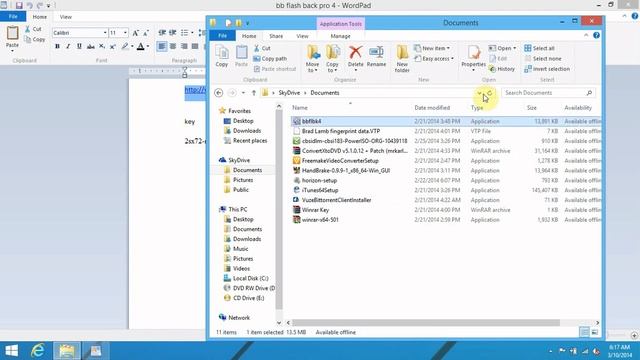The image size is (640, 360).
Task: Create a New folder from ribbon
Action: (x=402, y=59)
